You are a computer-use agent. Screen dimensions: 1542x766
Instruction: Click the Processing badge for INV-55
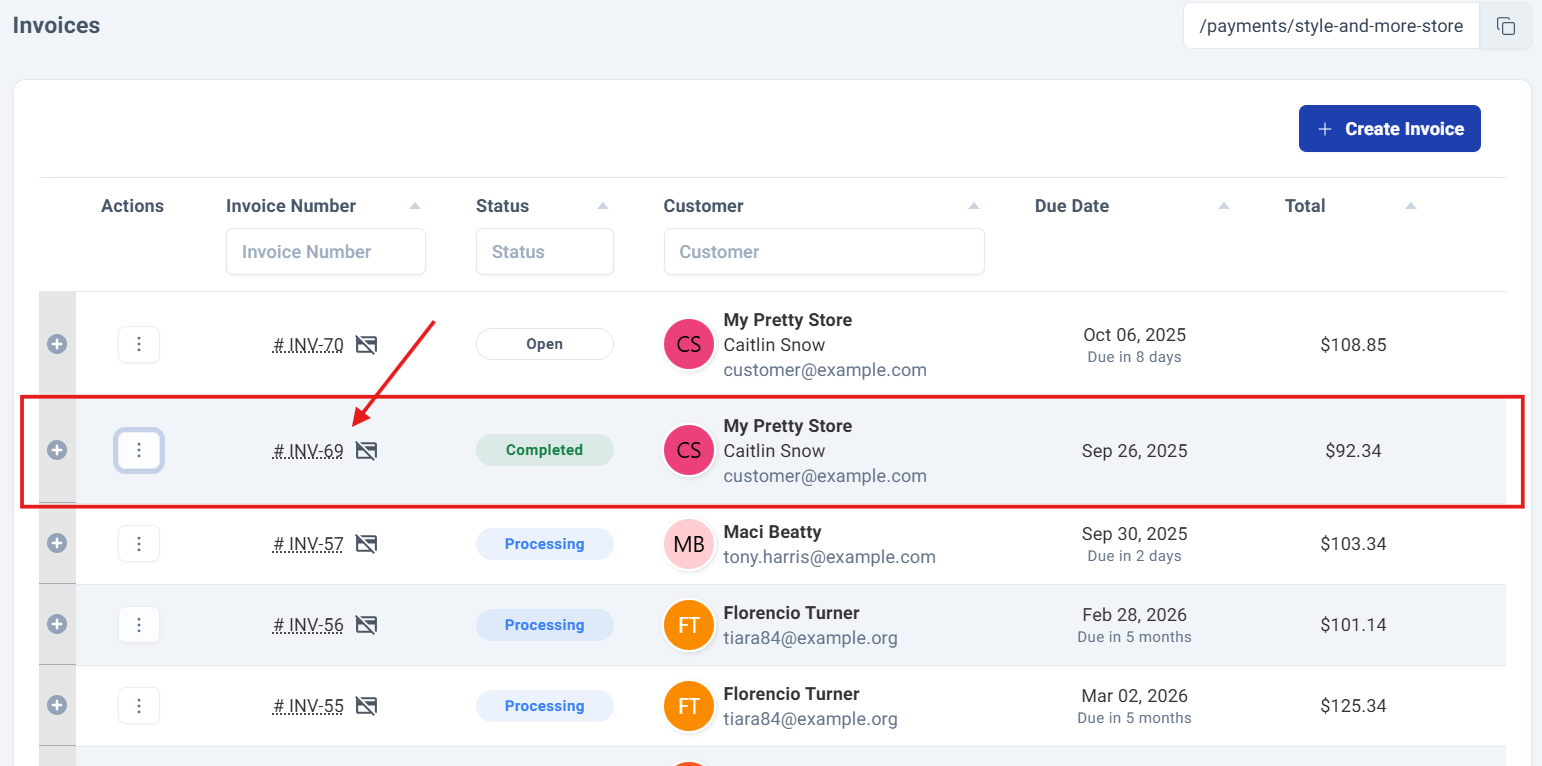coord(545,706)
